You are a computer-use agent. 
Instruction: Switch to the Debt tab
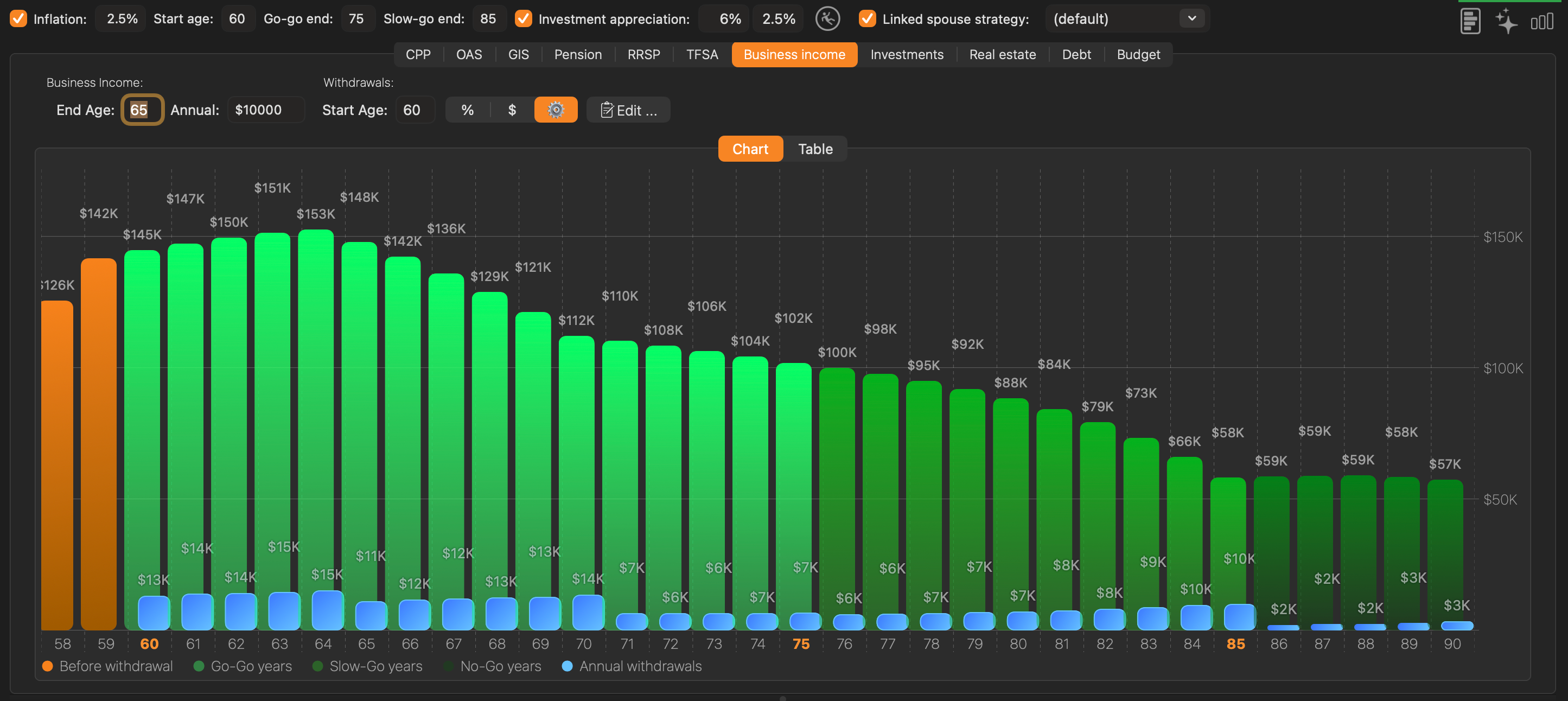pyautogui.click(x=1076, y=55)
